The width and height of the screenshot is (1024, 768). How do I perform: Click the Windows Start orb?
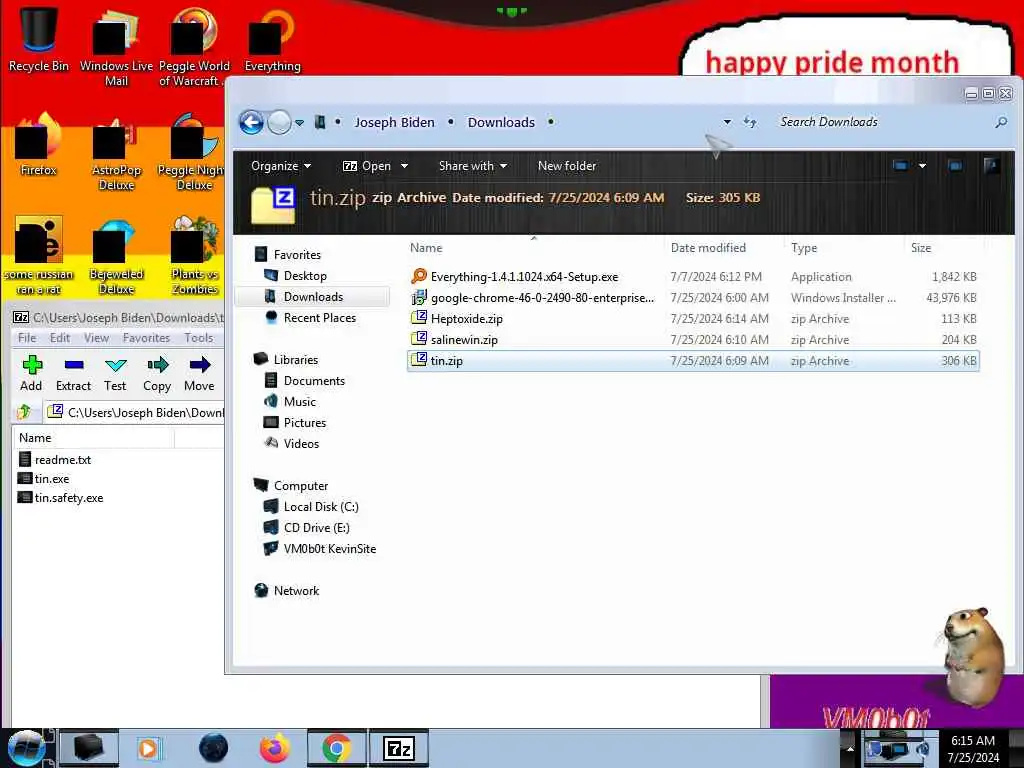click(27, 748)
